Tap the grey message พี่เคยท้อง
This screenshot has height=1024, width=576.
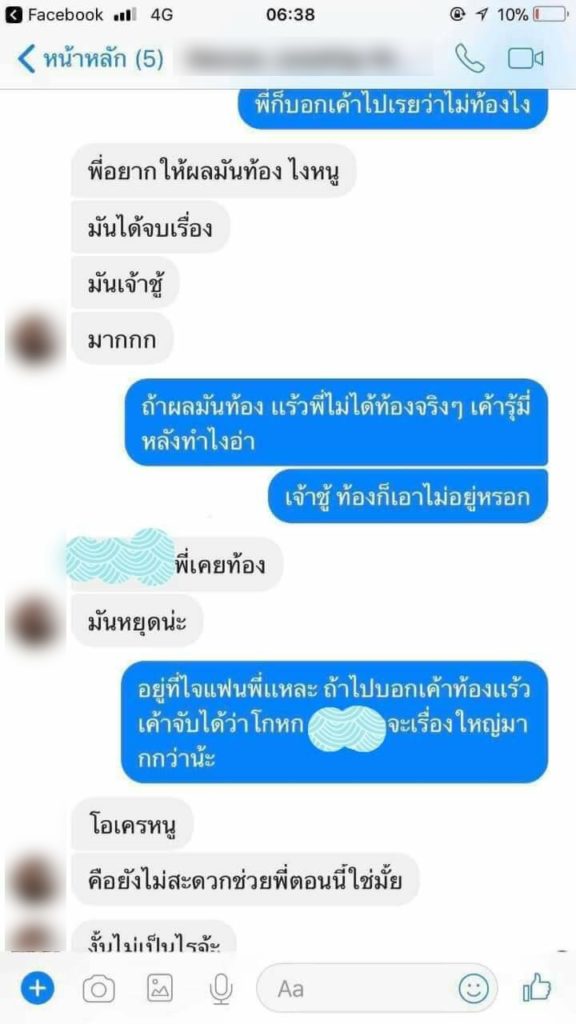click(177, 565)
